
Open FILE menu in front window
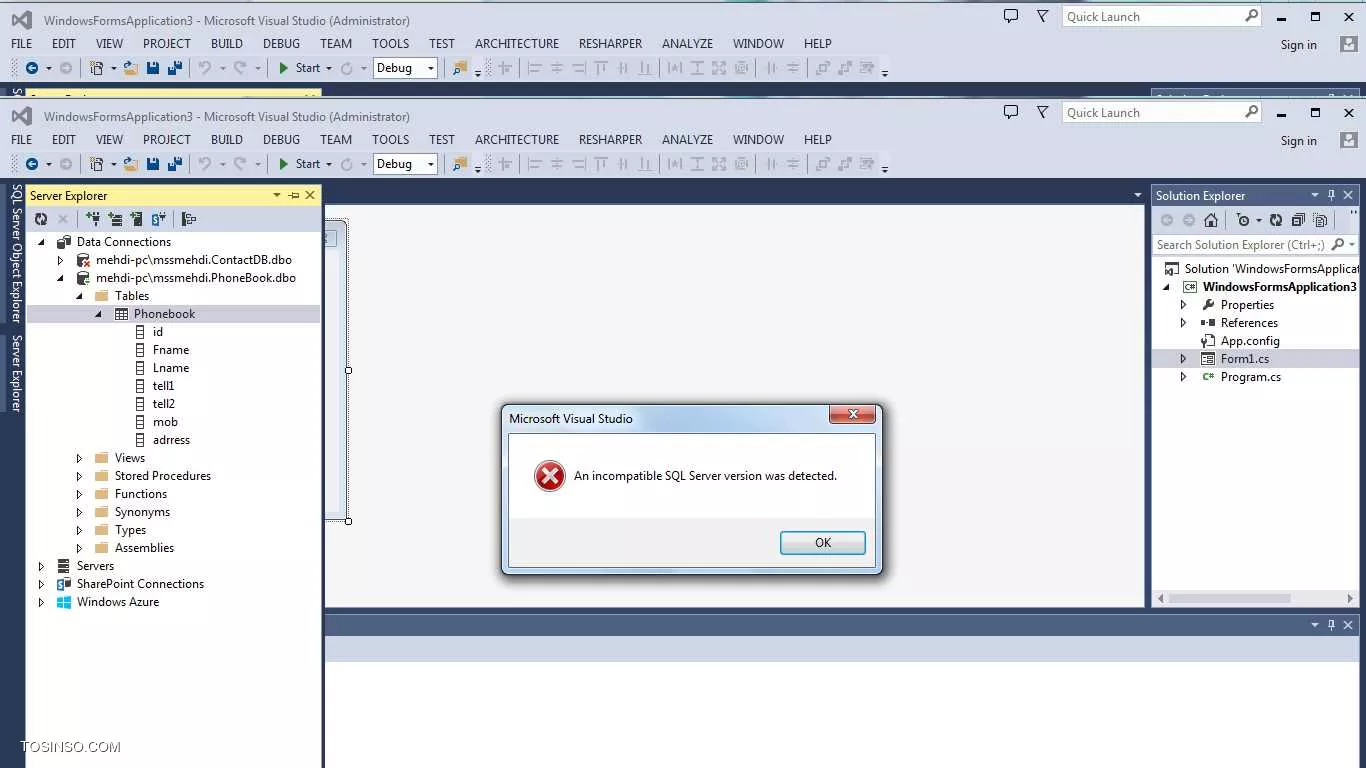tap(21, 139)
